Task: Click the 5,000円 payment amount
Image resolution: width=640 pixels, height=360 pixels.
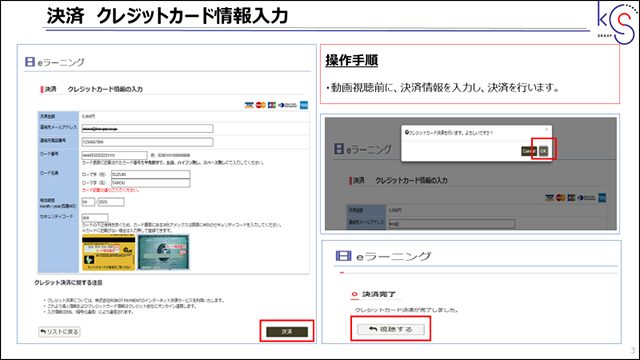Action: click(89, 116)
